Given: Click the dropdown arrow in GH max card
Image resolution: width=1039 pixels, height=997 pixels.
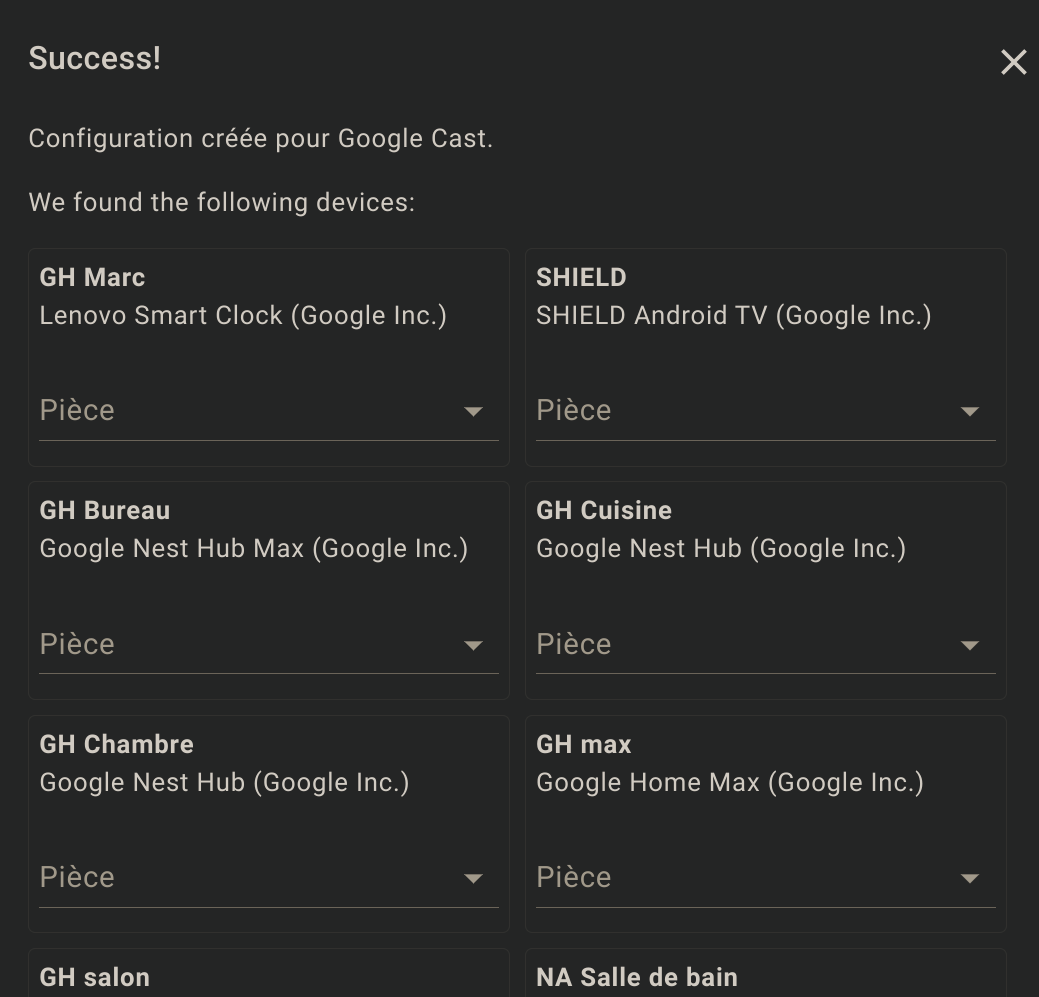Looking at the screenshot, I should pyautogui.click(x=969, y=879).
